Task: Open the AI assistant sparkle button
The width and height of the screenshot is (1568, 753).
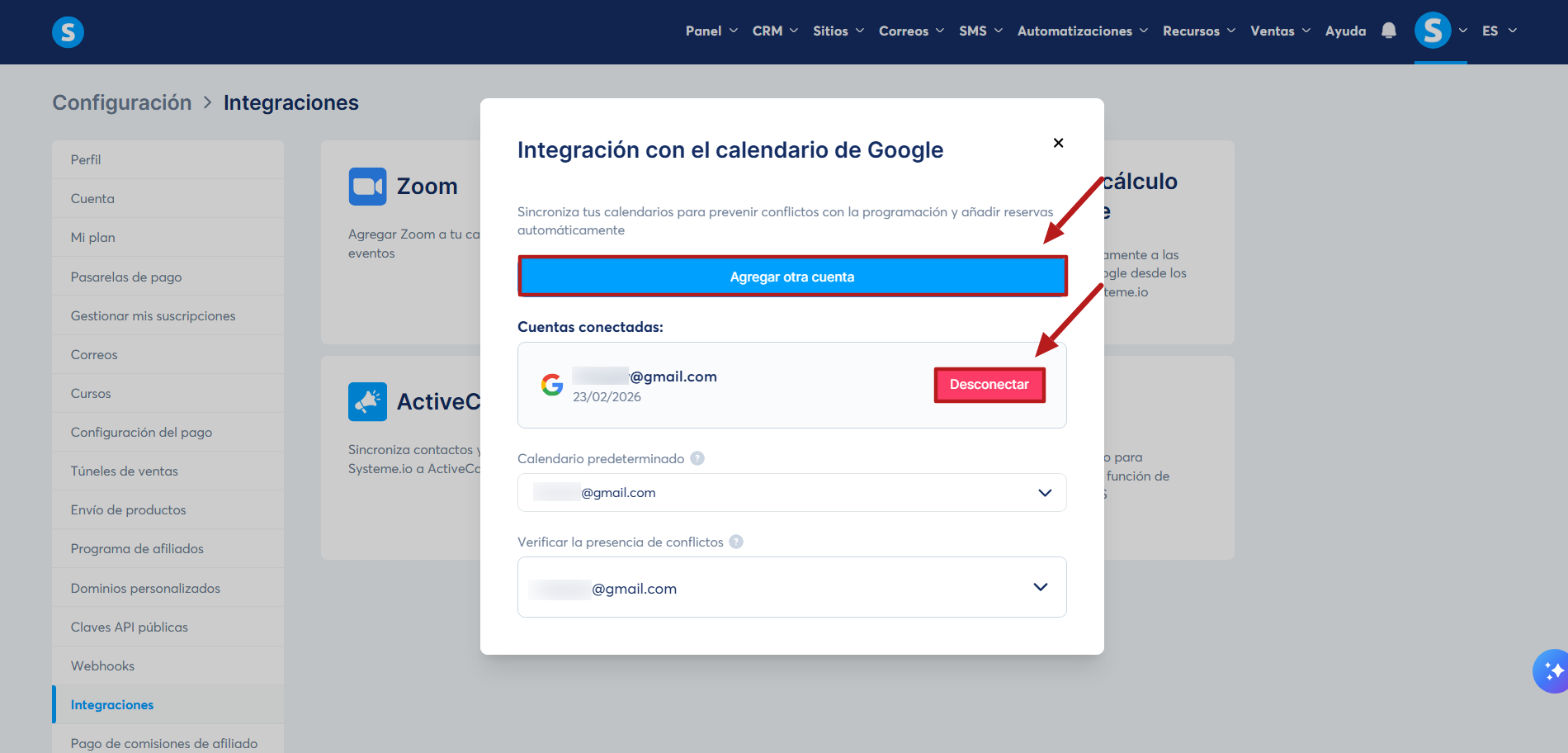Action: pos(1551,671)
